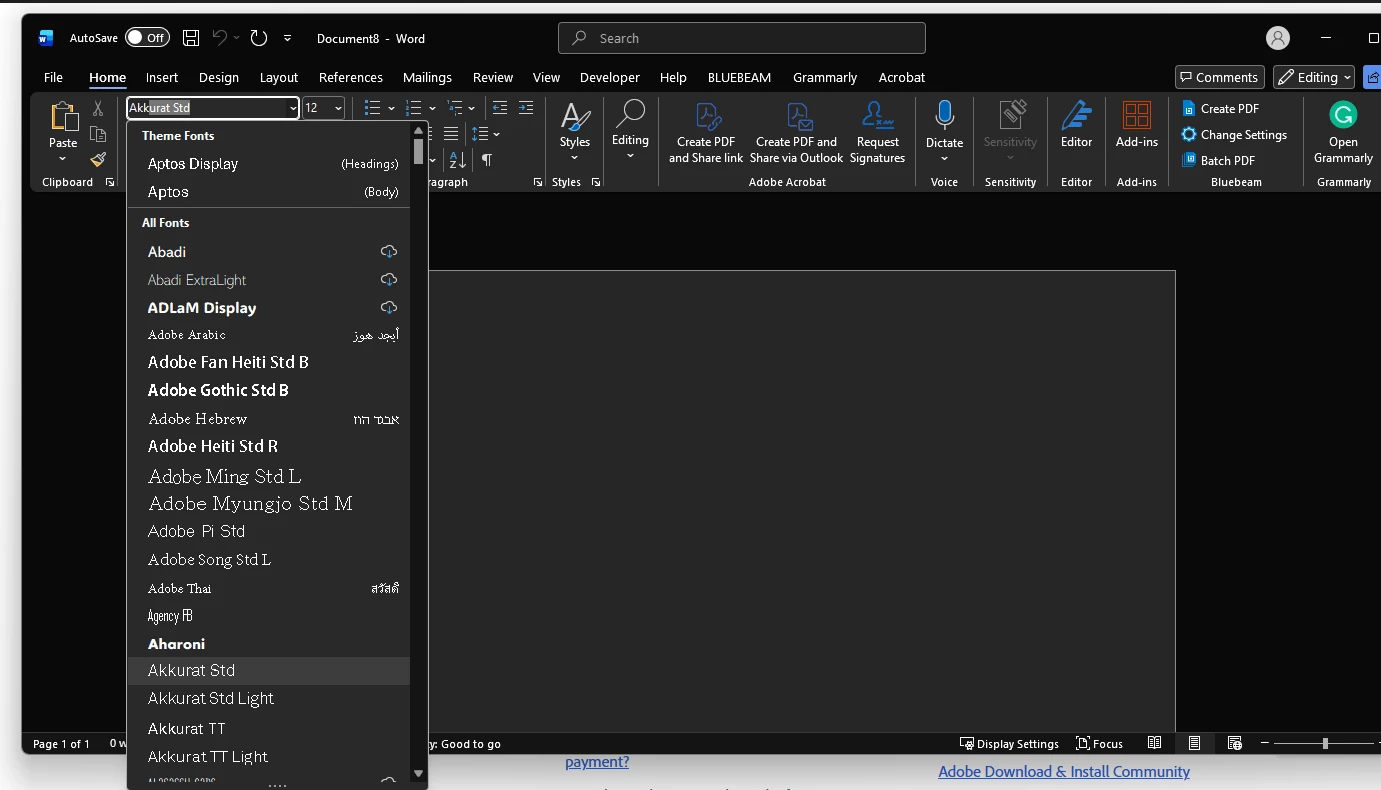Click the Cut scissors icon
The height and width of the screenshot is (790, 1381).
[98, 108]
